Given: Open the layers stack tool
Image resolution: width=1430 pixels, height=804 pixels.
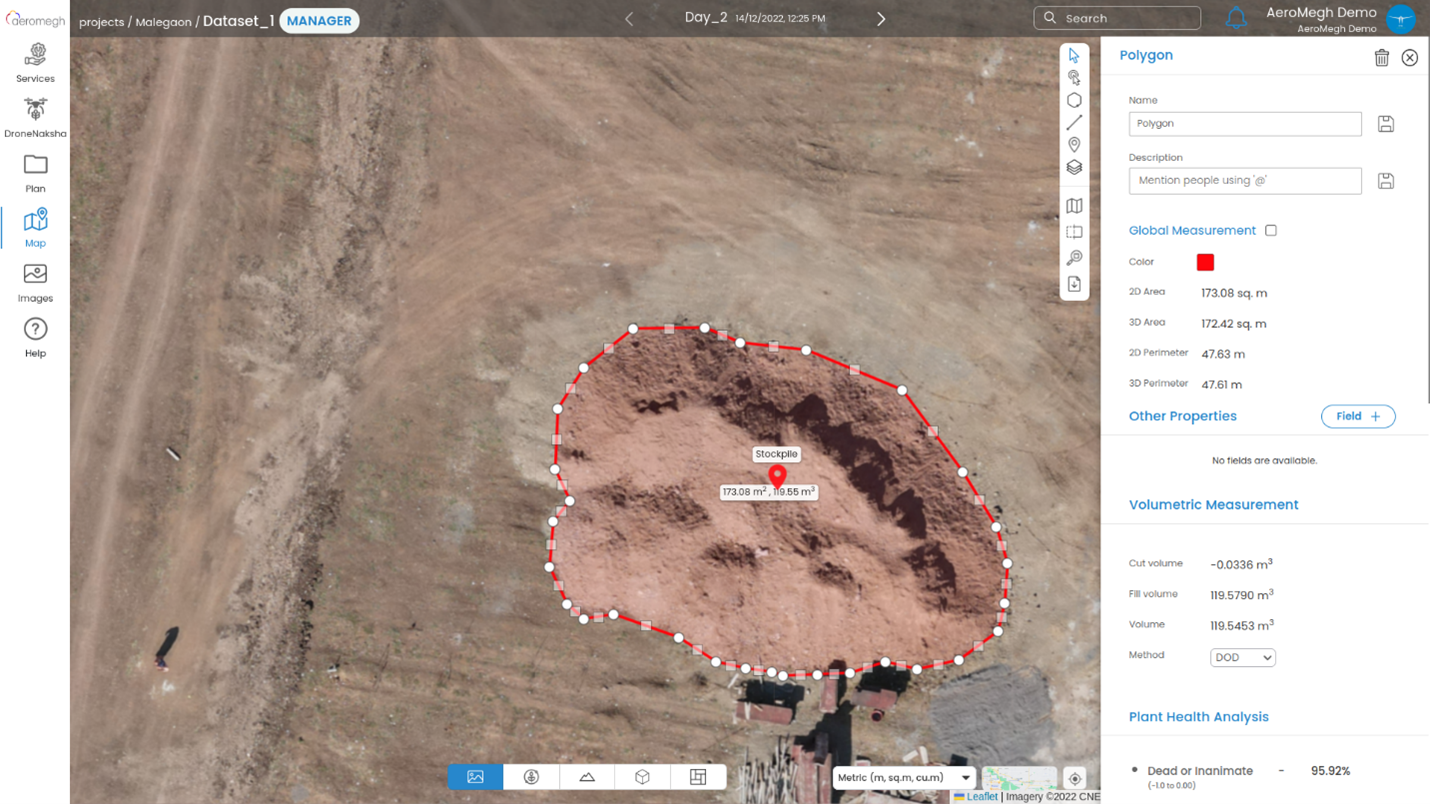Looking at the screenshot, I should click(x=1074, y=168).
